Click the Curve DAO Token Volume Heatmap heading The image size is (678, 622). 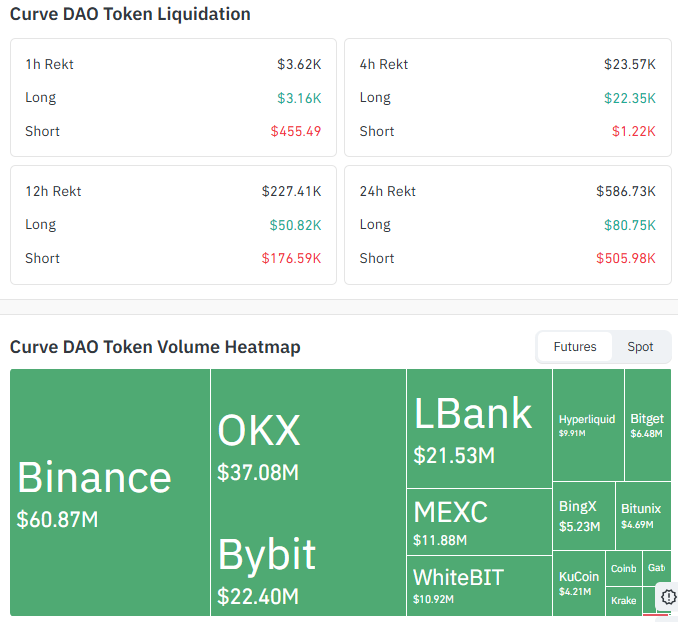pos(155,347)
